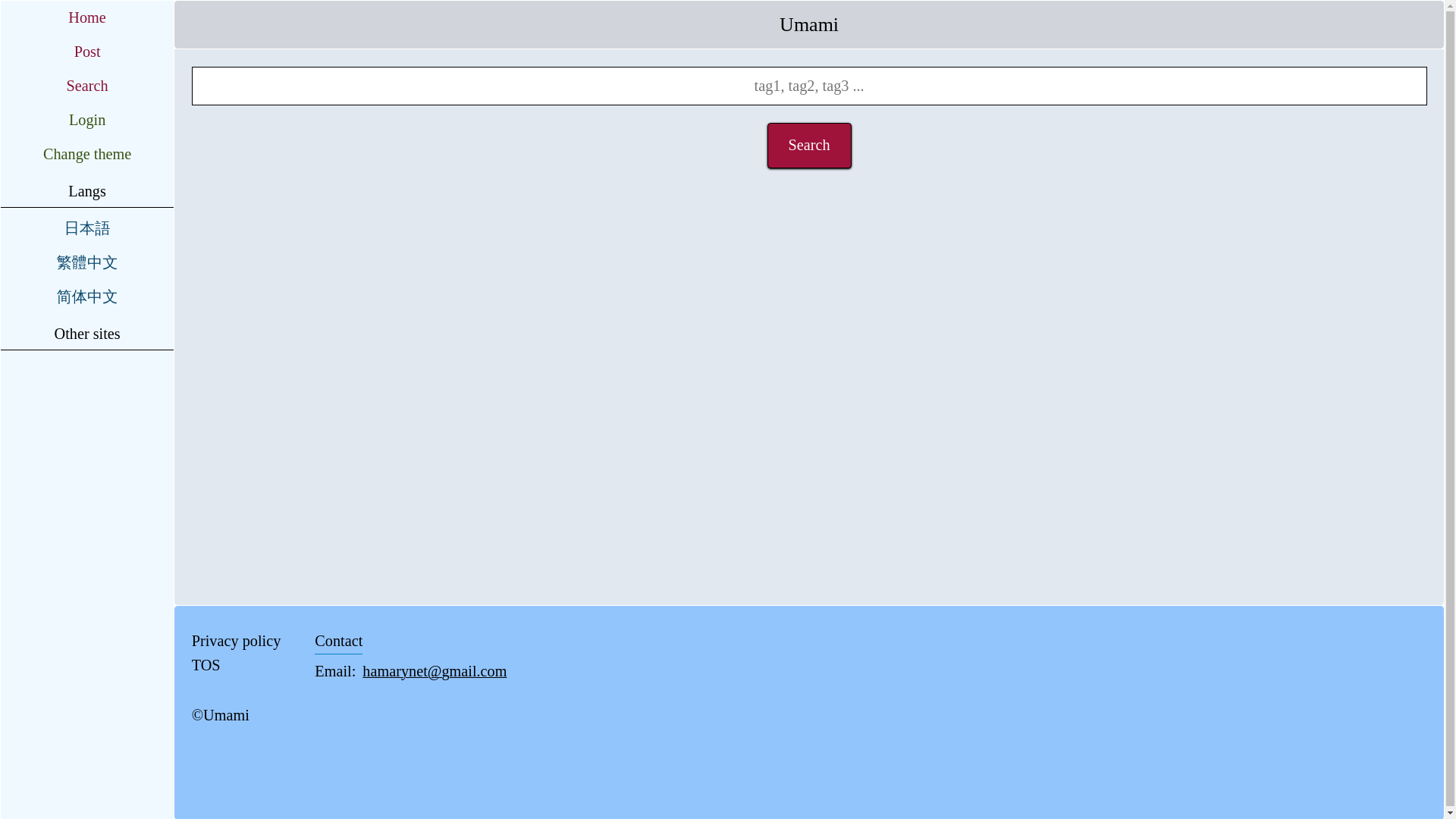
Task: Click the Email: label in footer
Action: [x=334, y=671]
